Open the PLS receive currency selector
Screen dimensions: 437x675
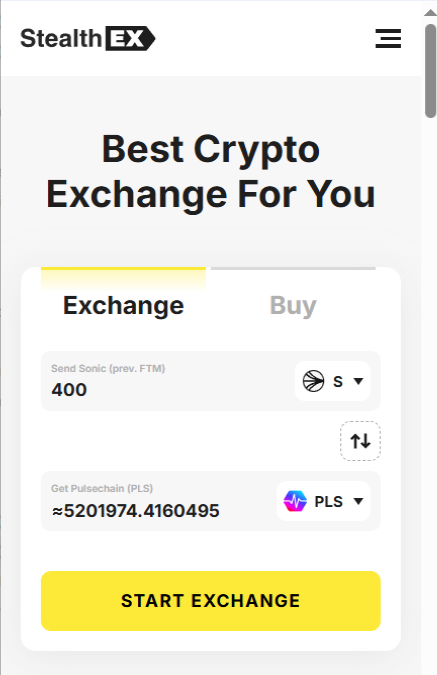(323, 501)
